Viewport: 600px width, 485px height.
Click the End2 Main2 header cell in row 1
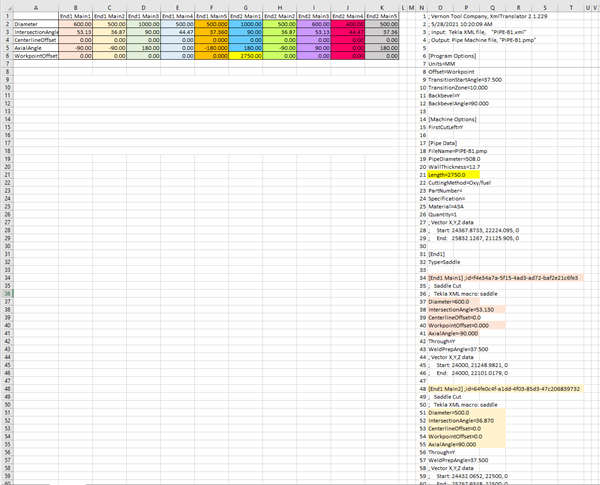(280, 16)
